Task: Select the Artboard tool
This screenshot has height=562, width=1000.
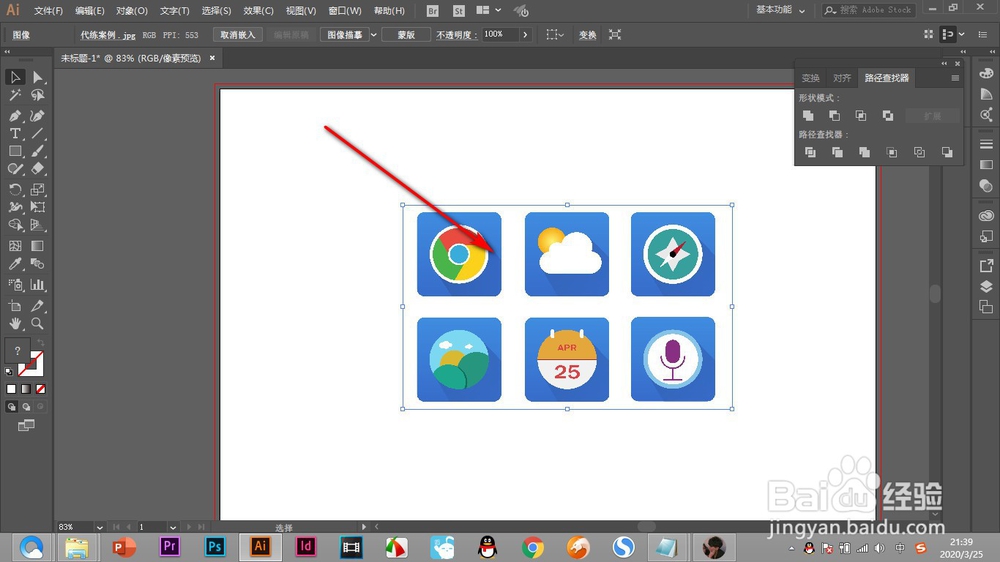Action: [x=15, y=306]
